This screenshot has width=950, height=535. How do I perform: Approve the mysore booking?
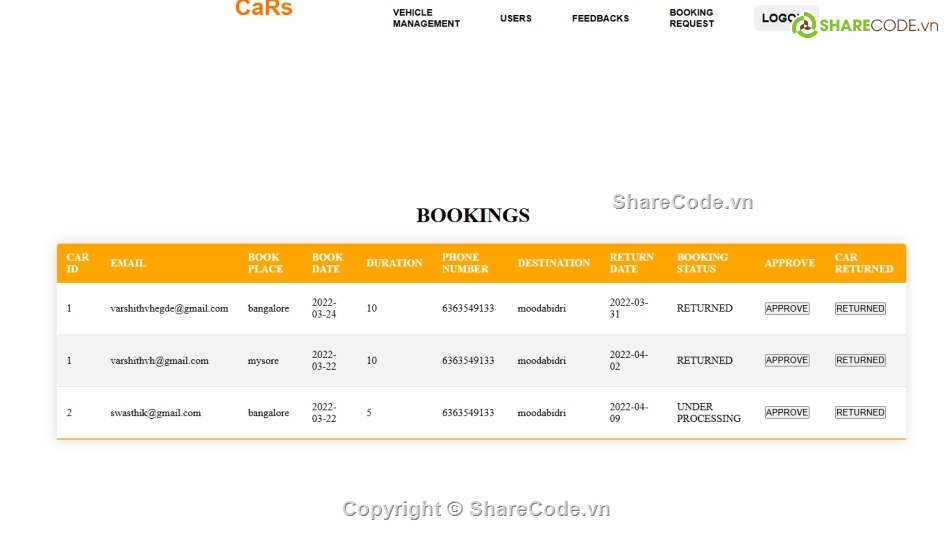pyautogui.click(x=787, y=360)
